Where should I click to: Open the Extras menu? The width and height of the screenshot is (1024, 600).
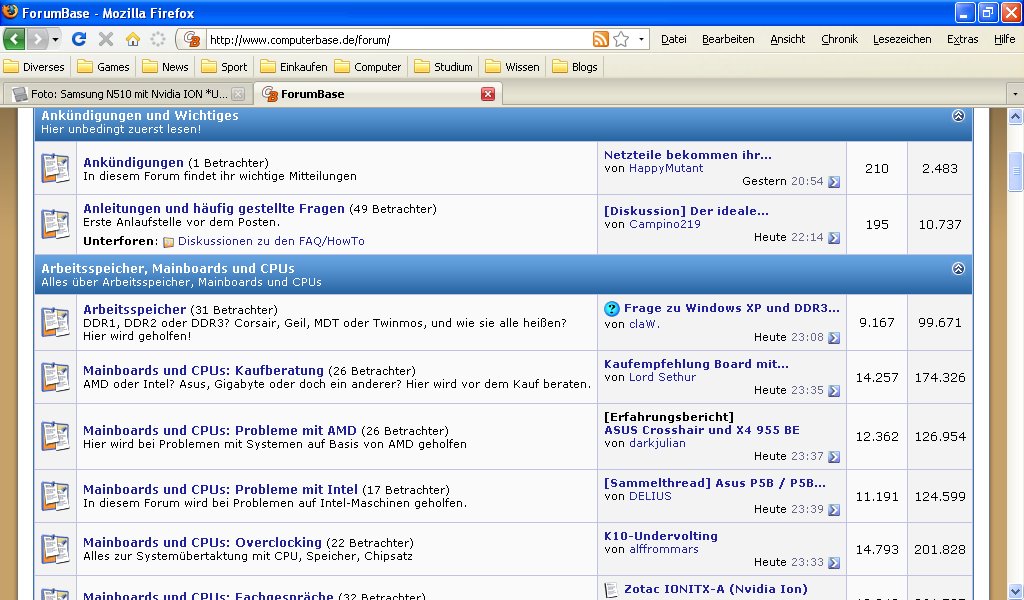[x=963, y=39]
